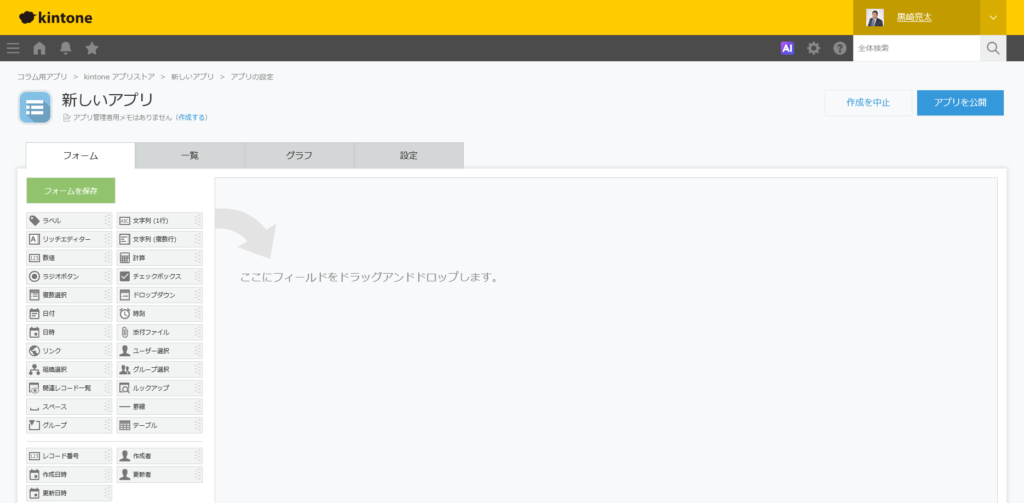Switch to the グラフ tab
This screenshot has height=503, width=1024.
coord(299,155)
